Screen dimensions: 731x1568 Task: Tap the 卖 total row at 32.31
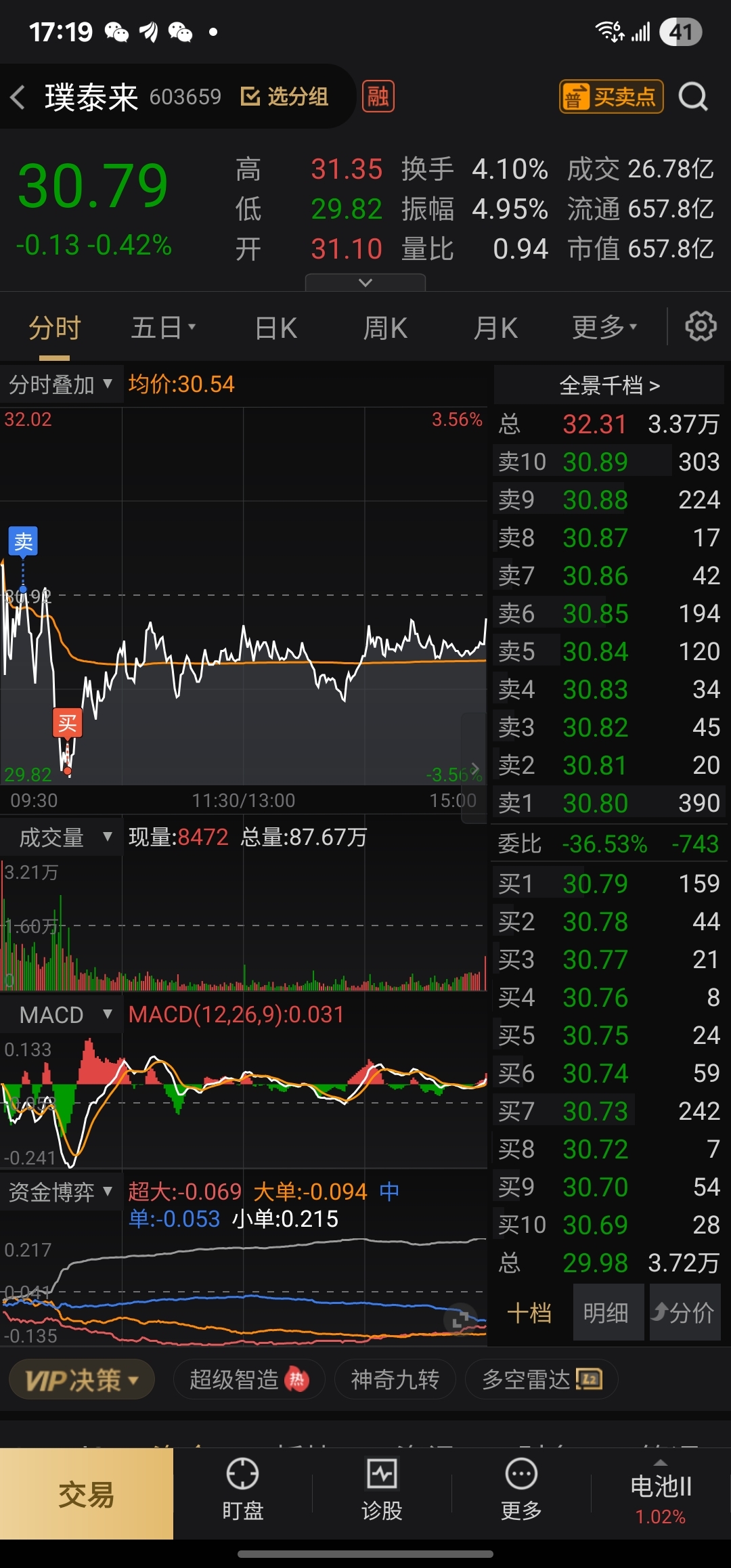(x=609, y=424)
